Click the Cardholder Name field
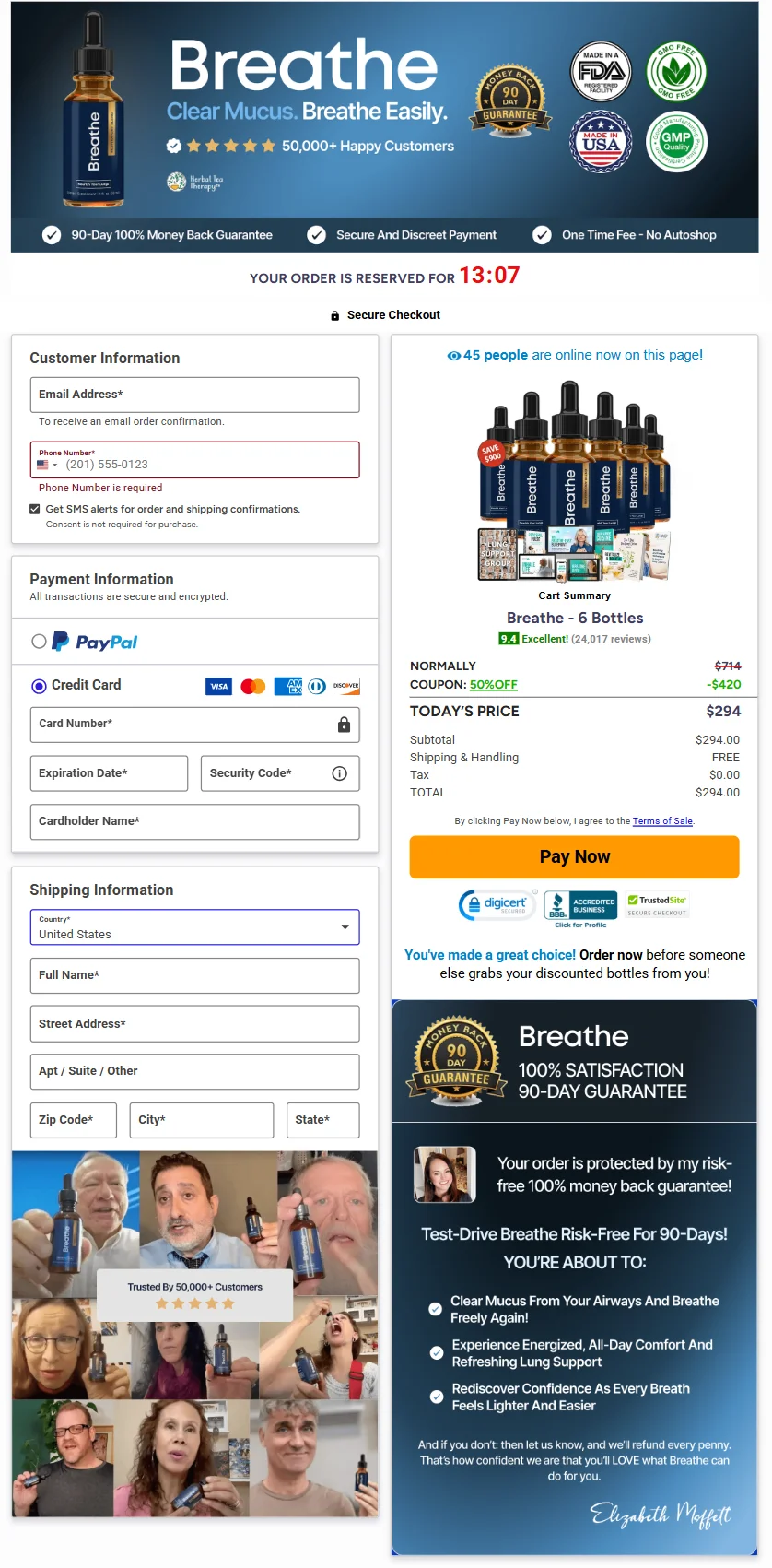 (x=194, y=821)
